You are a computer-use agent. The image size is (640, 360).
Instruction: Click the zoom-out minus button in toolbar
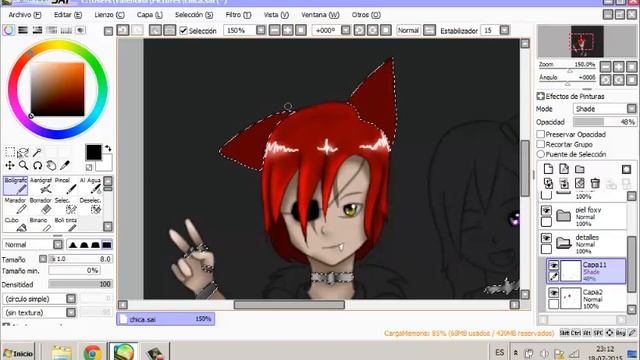pos(275,30)
